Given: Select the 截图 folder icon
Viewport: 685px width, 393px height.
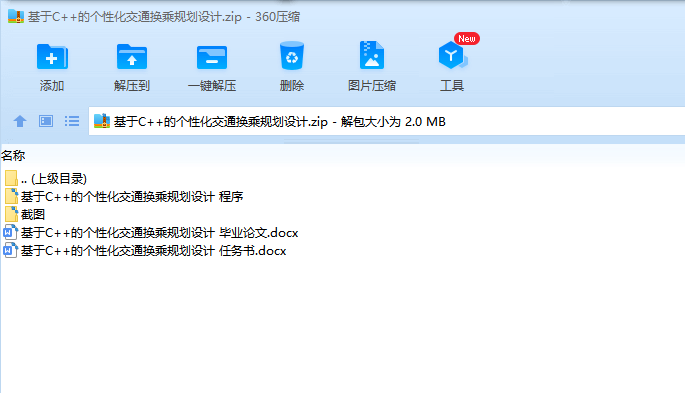Looking at the screenshot, I should click(x=11, y=214).
